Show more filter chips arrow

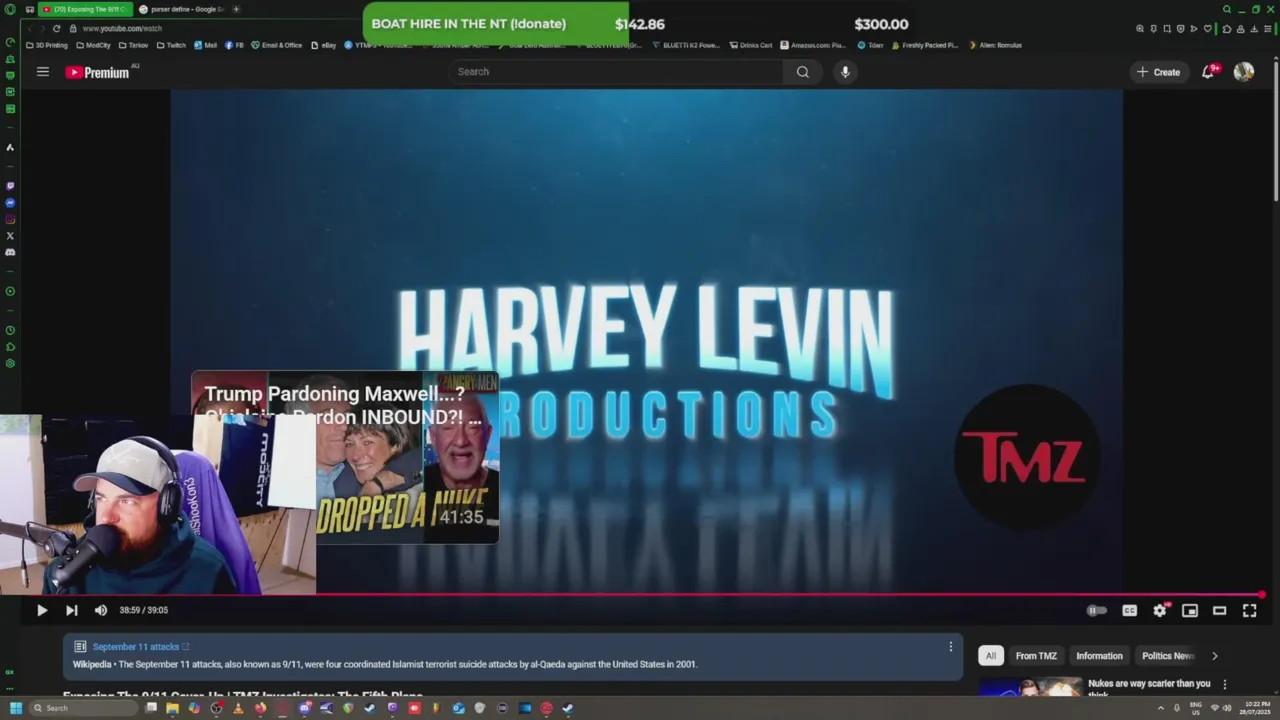(1215, 656)
